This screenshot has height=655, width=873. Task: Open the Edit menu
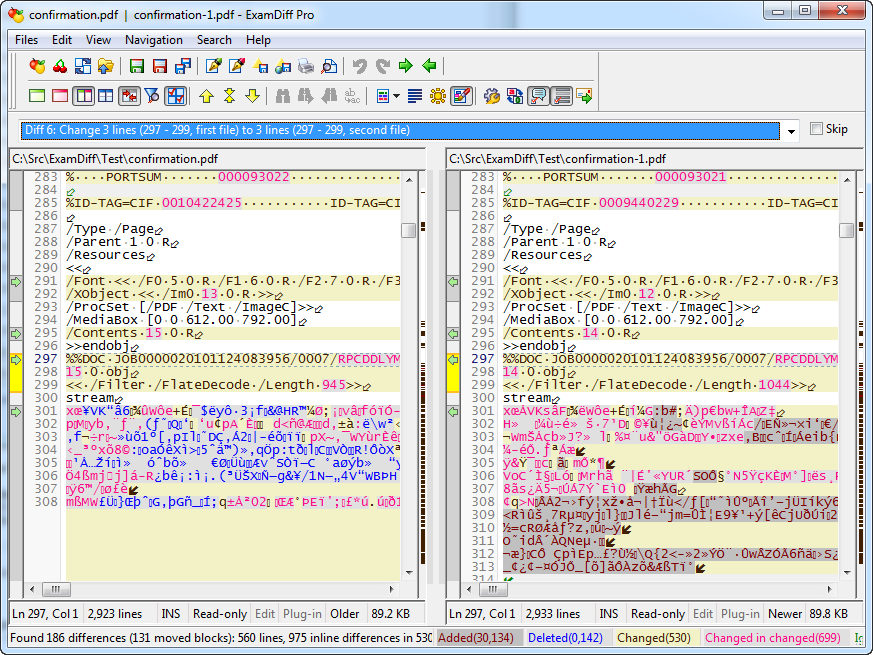tap(62, 40)
